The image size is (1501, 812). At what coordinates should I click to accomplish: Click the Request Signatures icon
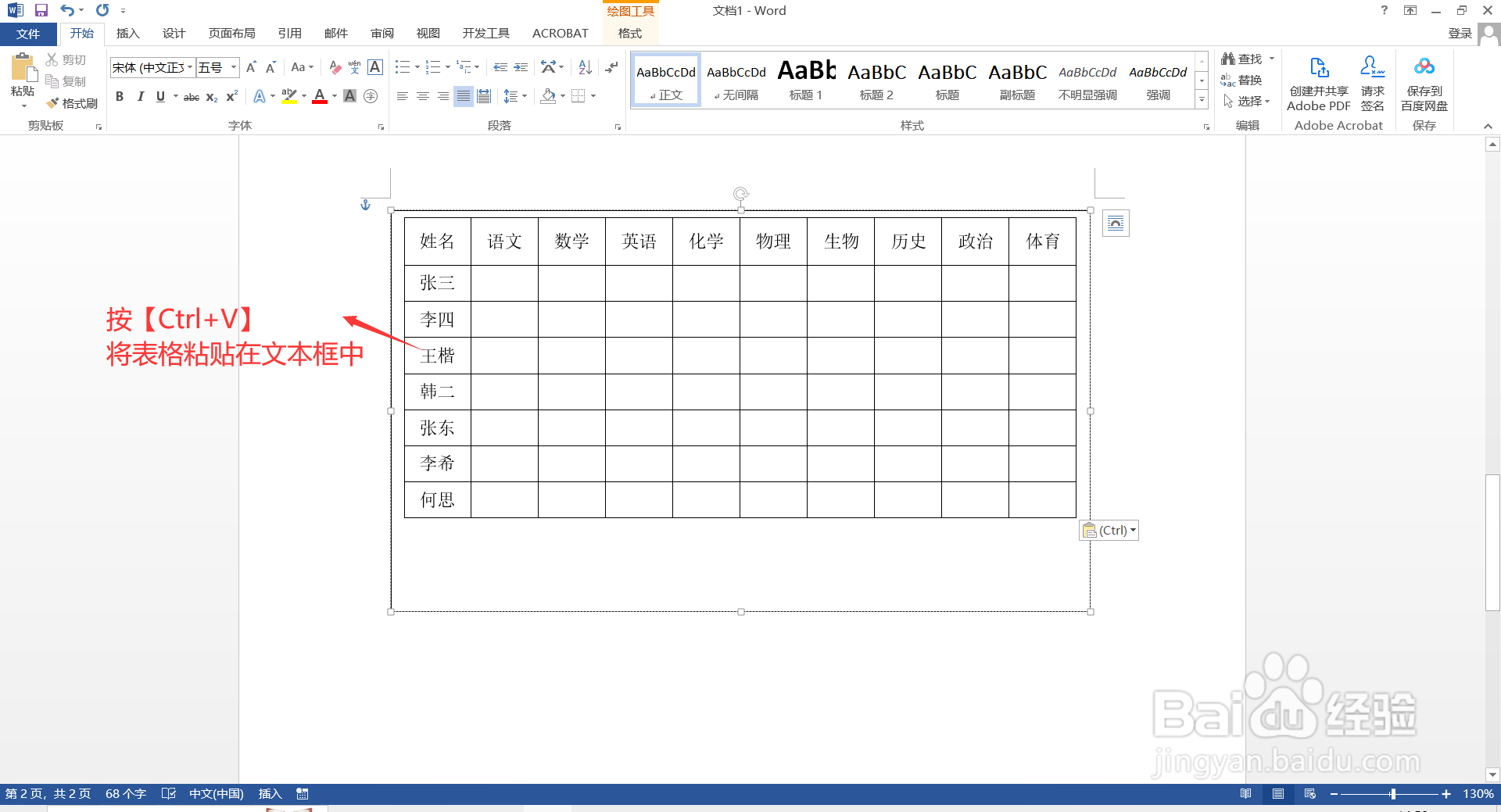(x=1373, y=84)
